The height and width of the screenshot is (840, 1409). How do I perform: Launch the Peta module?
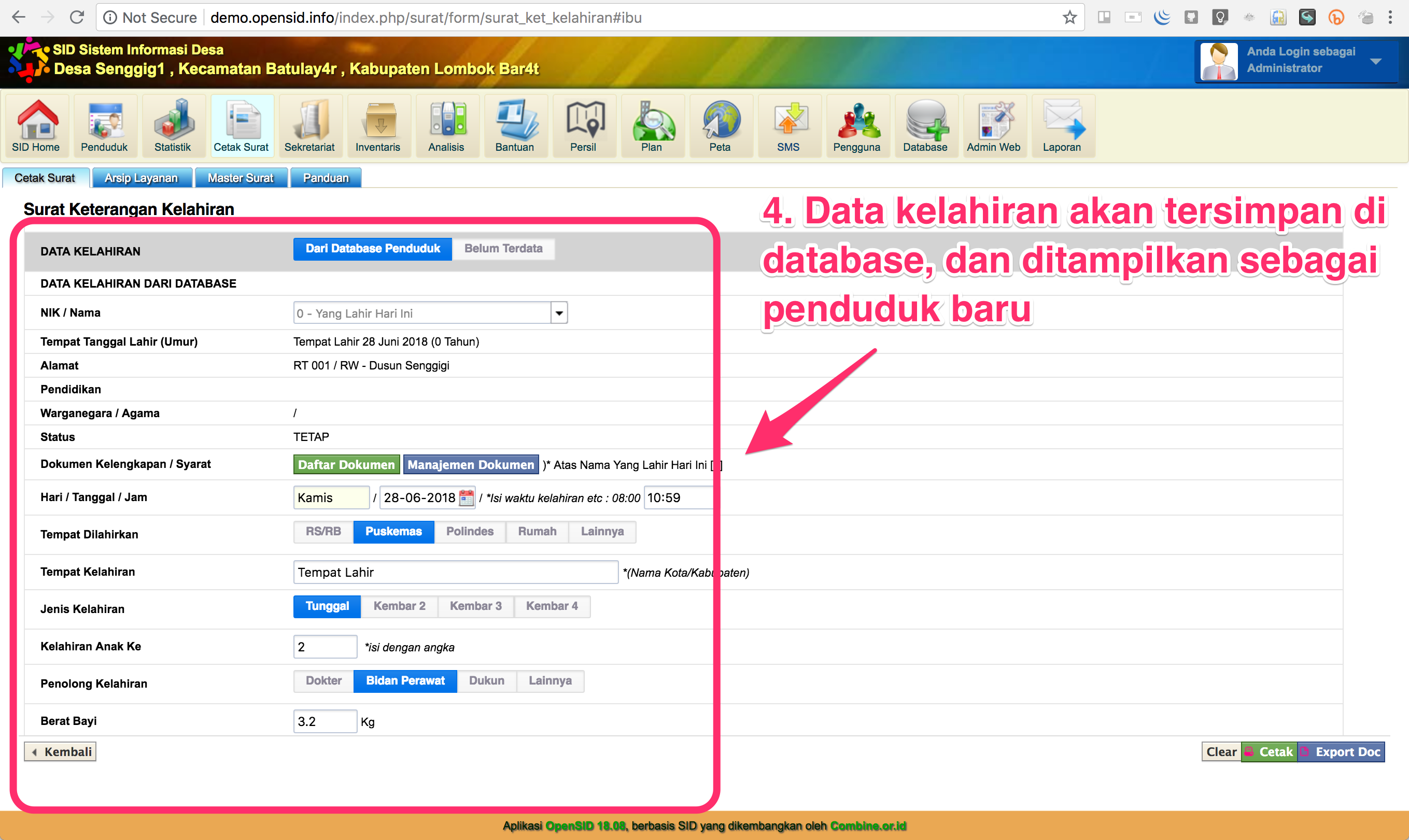click(721, 124)
